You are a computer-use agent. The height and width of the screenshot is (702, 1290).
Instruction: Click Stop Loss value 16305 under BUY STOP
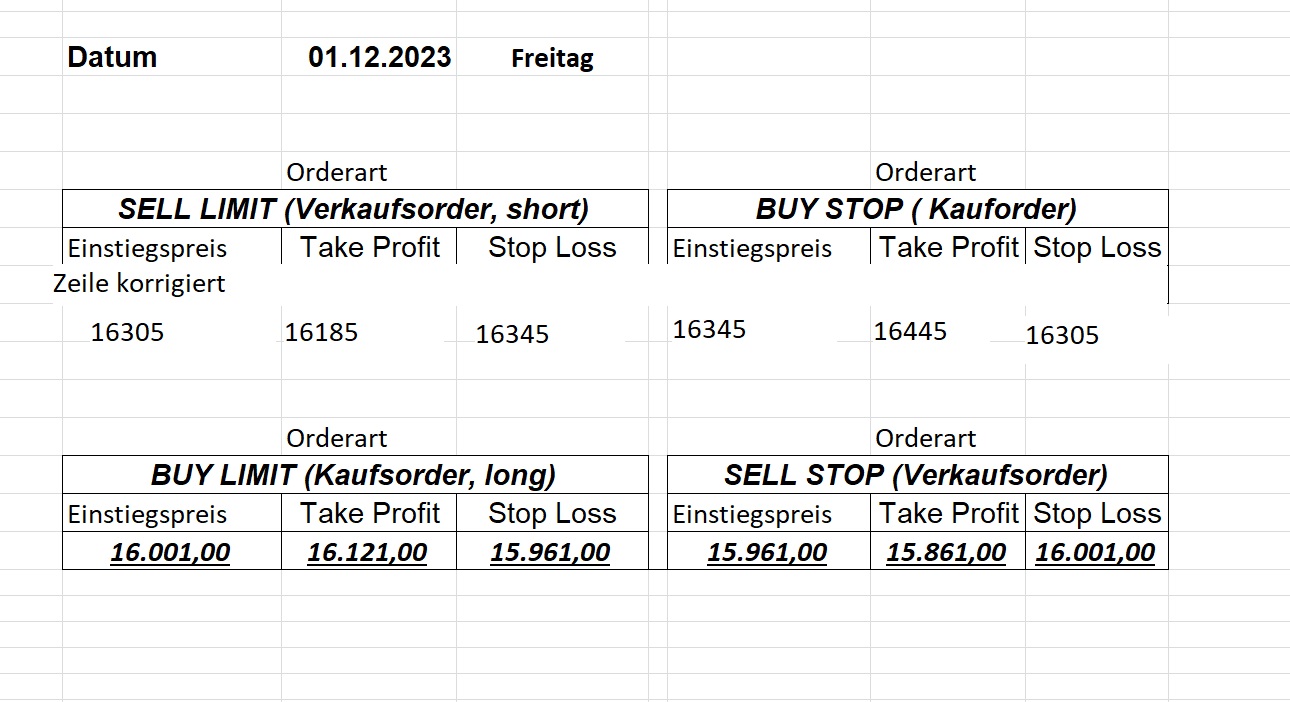click(1062, 335)
